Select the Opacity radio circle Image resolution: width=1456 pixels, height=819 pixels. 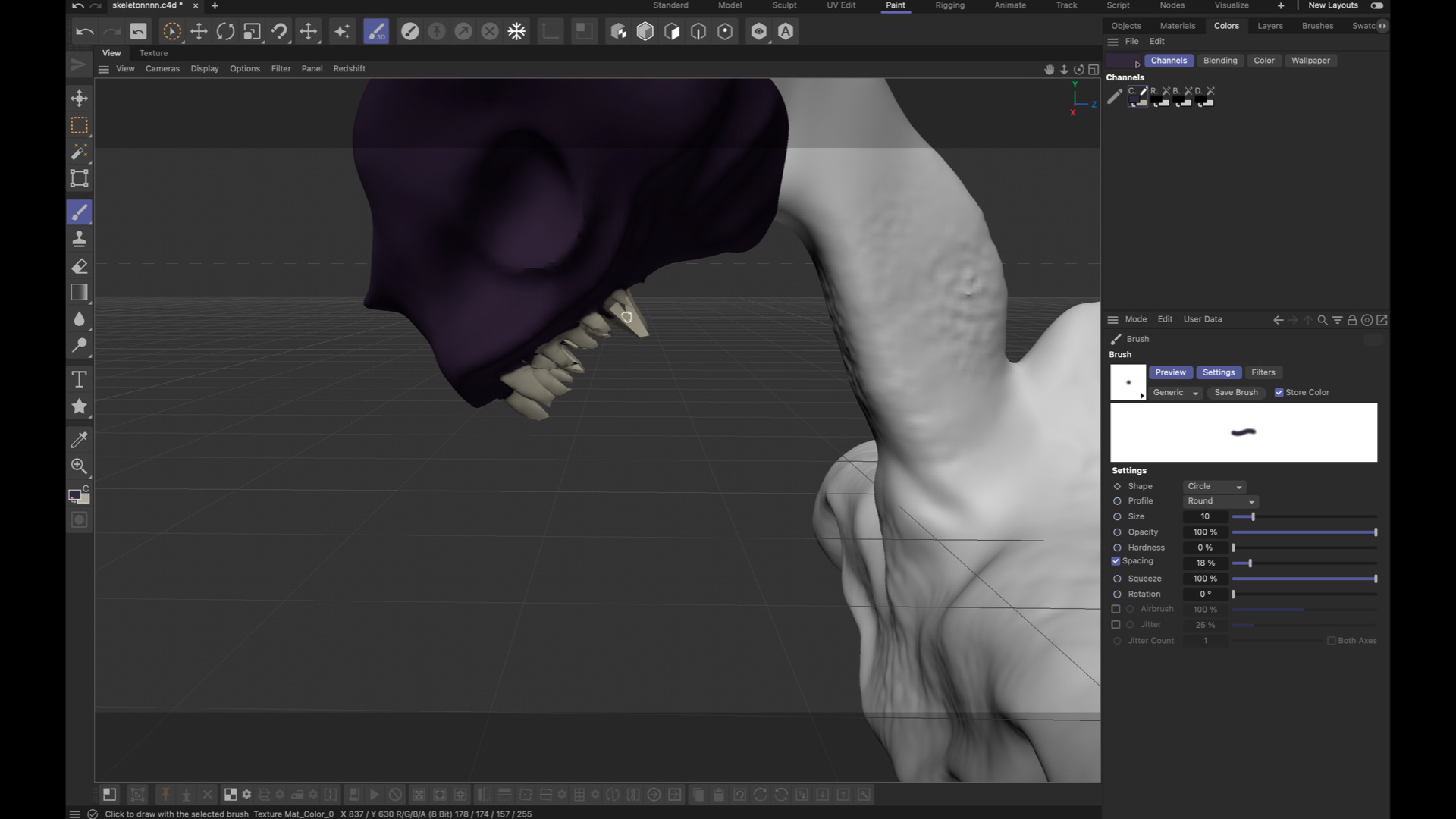(x=1117, y=532)
